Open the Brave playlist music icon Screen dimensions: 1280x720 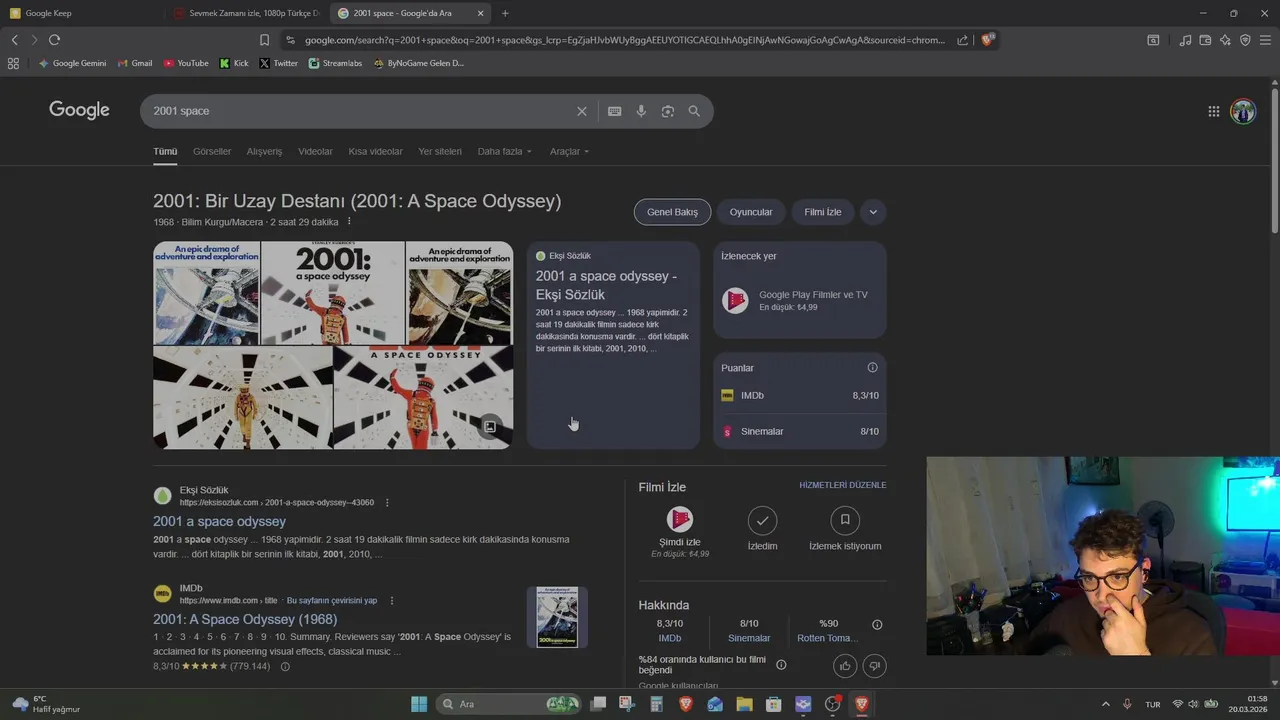[1185, 40]
